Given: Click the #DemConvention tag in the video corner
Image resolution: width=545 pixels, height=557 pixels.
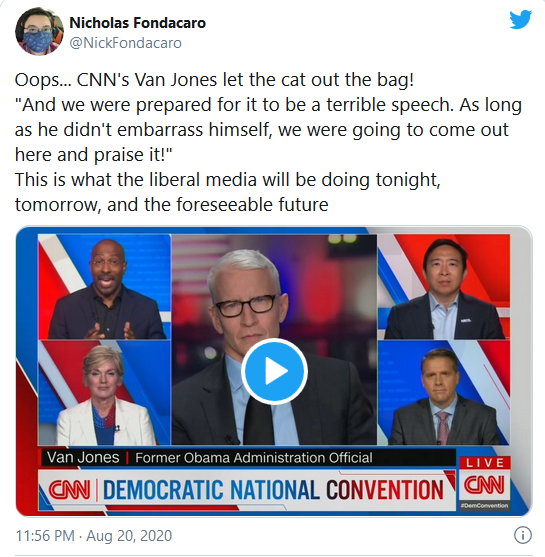Looking at the screenshot, I should pos(485,505).
